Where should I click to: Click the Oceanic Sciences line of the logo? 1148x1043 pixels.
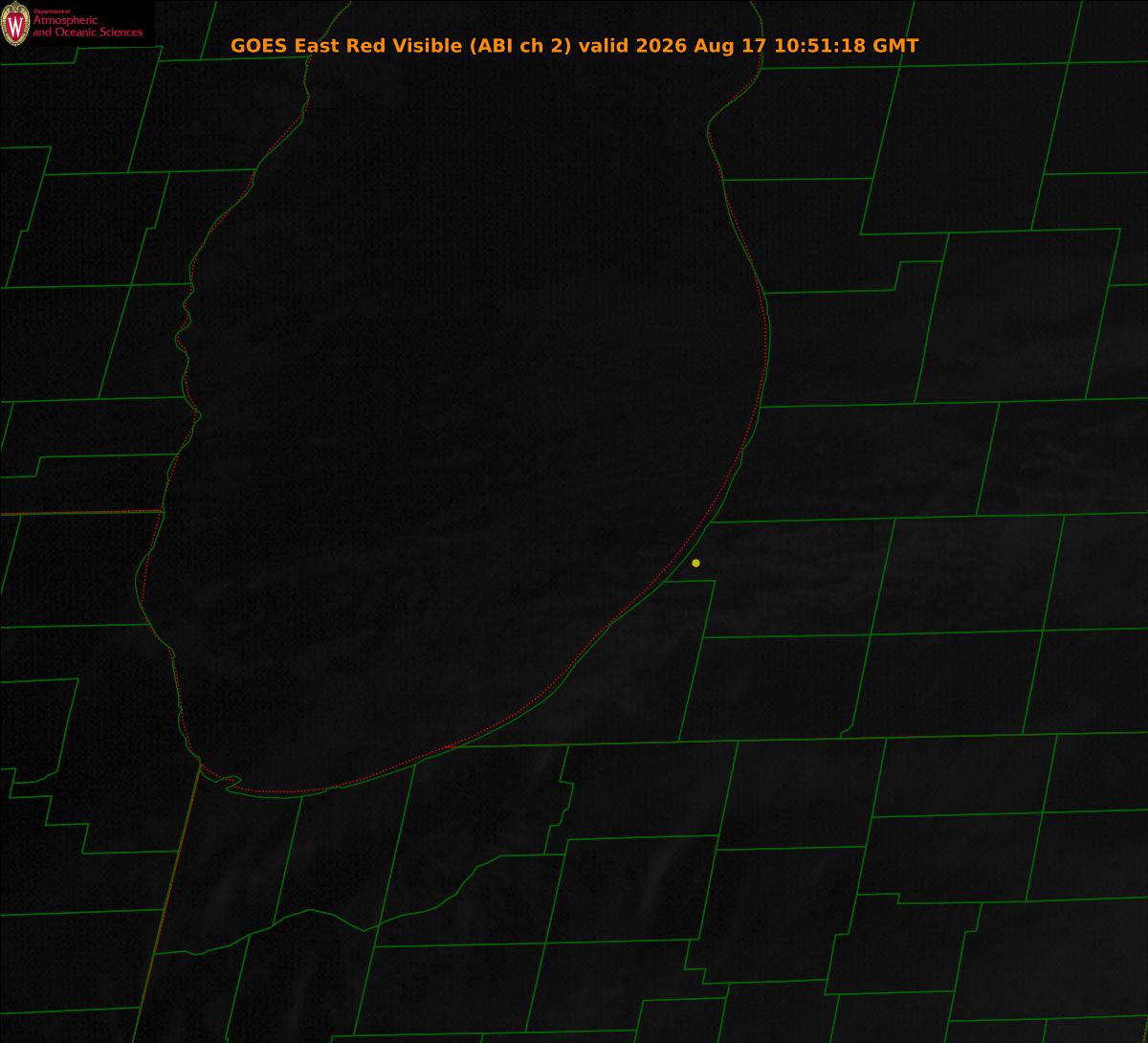pos(87,33)
